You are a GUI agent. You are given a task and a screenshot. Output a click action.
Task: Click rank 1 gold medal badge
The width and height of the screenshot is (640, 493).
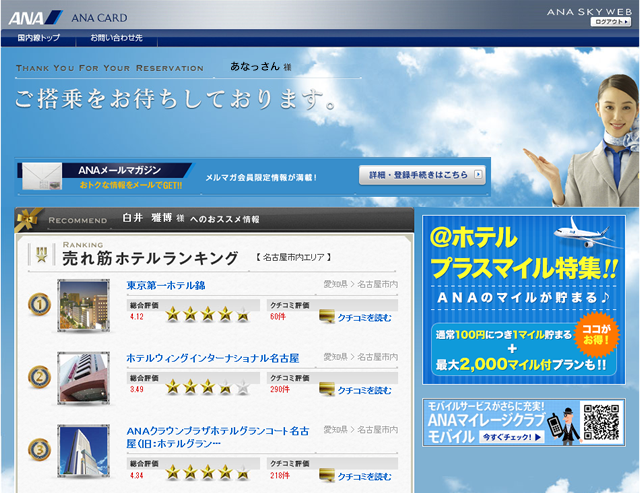pyautogui.click(x=40, y=304)
